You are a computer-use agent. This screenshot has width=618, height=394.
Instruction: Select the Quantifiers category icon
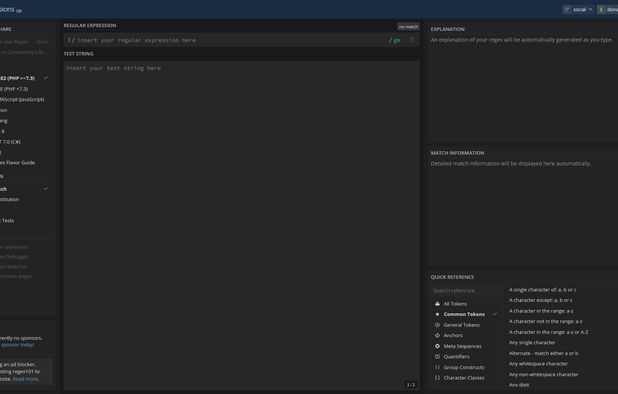[437, 357]
